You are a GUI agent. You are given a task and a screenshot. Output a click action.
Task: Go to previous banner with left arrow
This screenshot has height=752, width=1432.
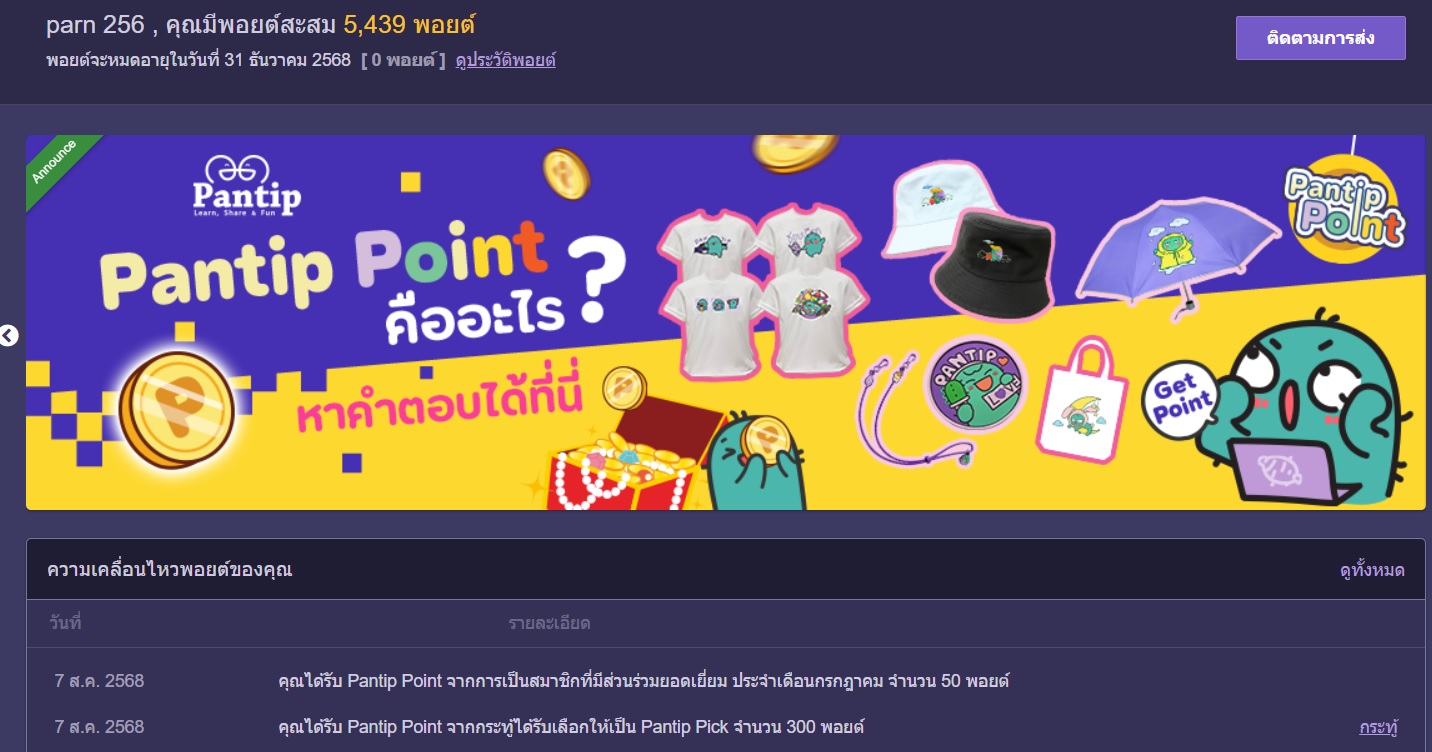(9, 336)
